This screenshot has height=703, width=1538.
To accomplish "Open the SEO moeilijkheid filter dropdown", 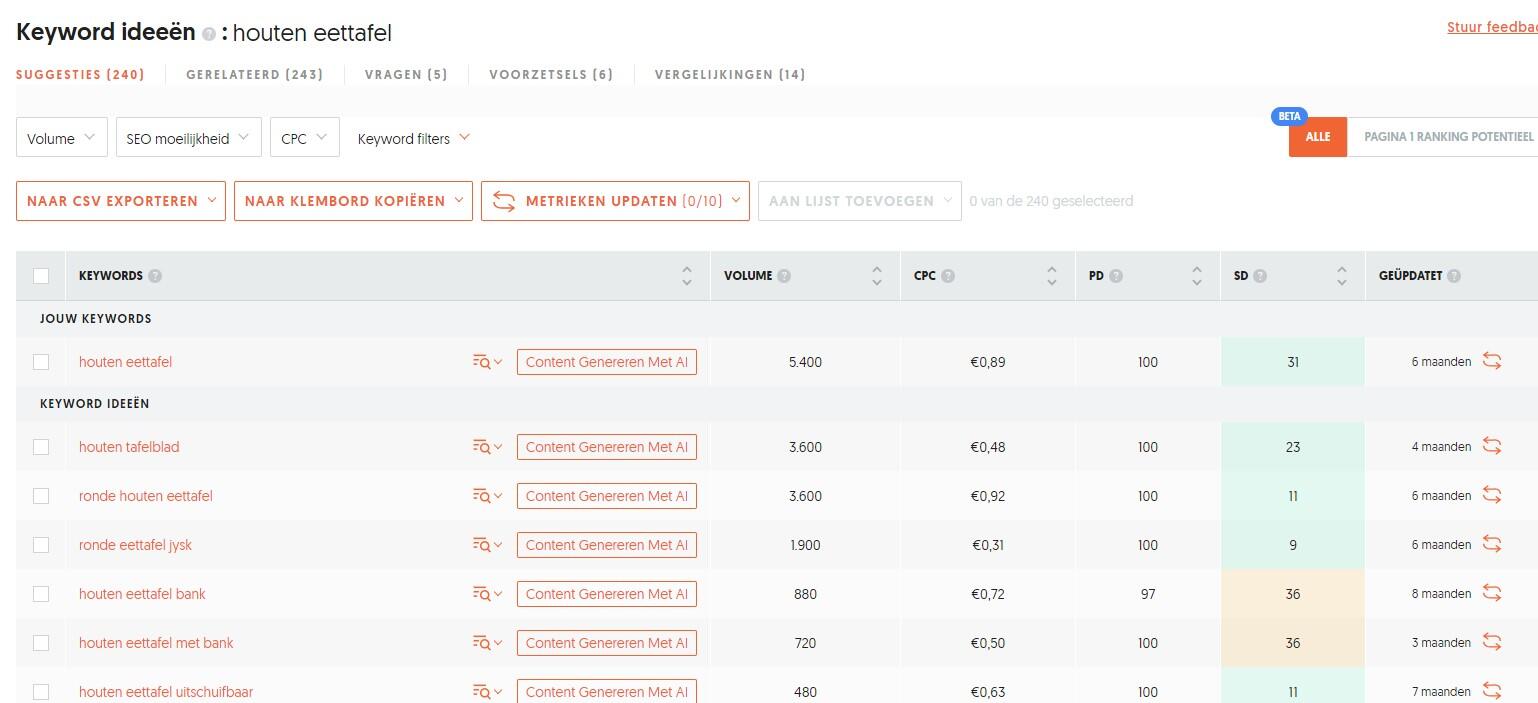I will 189,138.
